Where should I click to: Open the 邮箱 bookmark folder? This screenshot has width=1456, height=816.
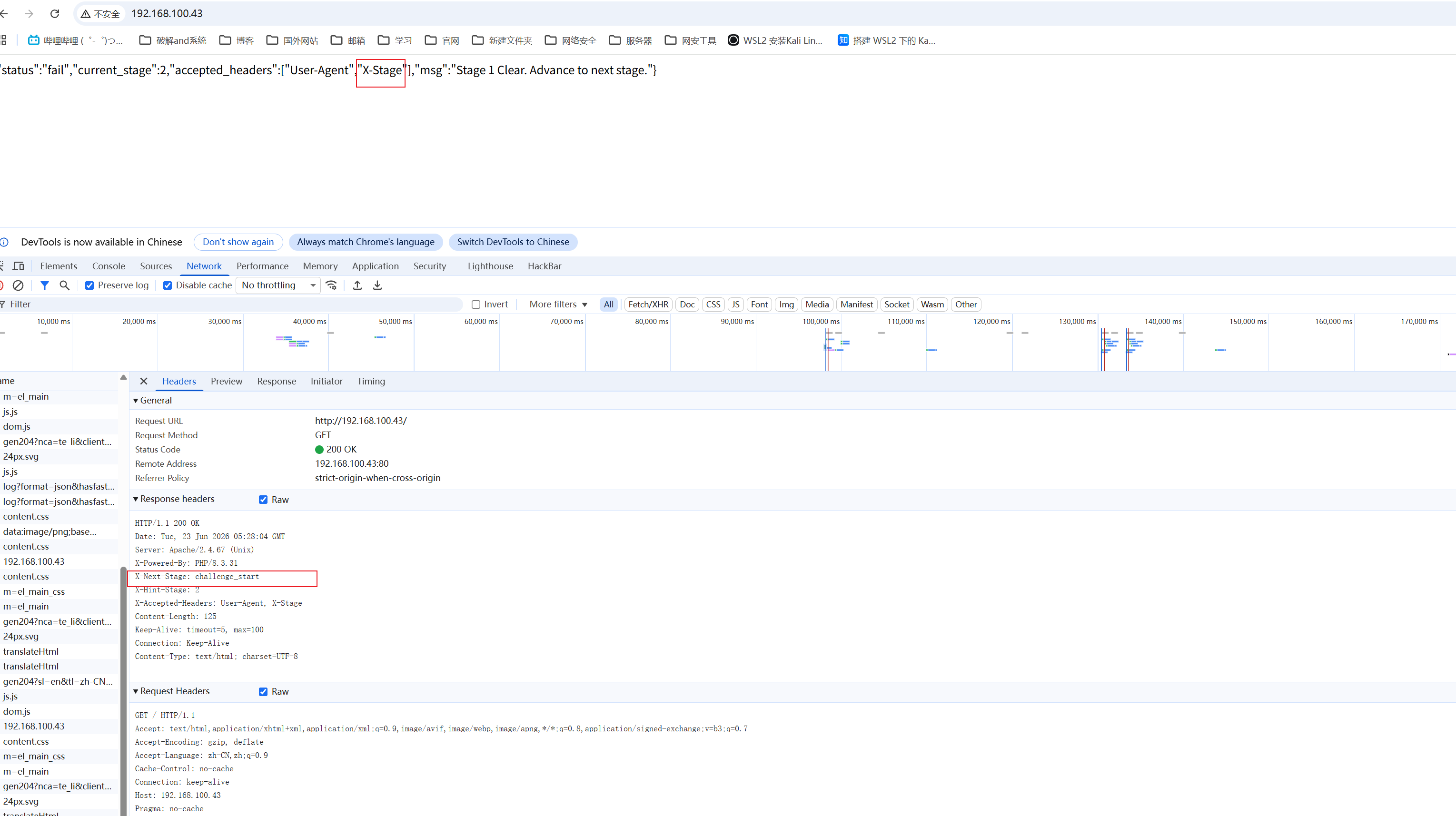click(x=348, y=40)
